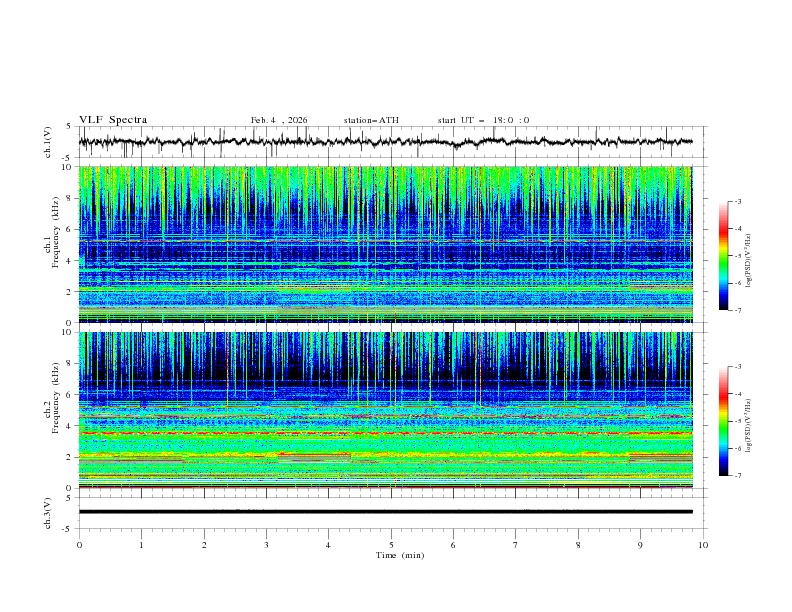792x612 pixels.
Task: Click the upper colorbar "-7" tick label
Action: pyautogui.click(x=737, y=311)
